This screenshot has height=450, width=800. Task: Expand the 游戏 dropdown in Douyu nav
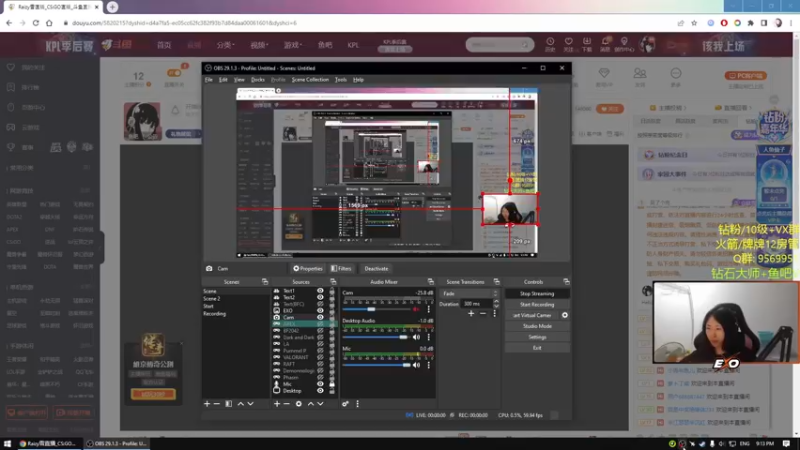(293, 45)
